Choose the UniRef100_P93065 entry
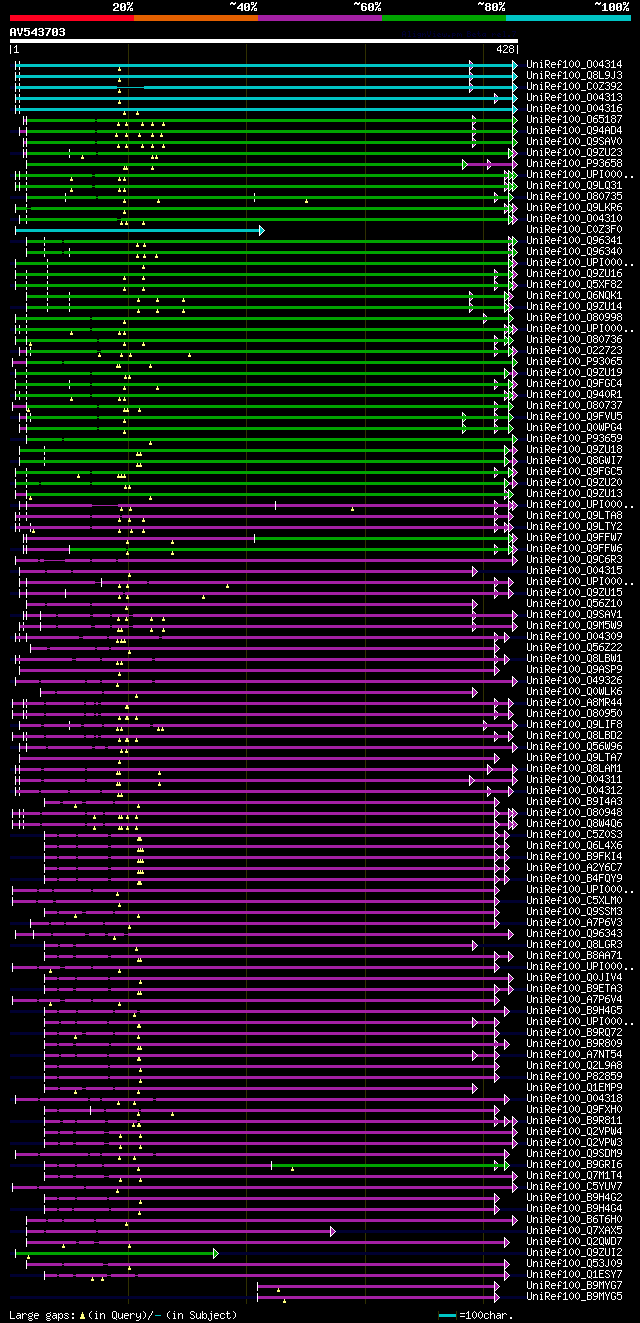Image resolution: width=640 pixels, height=1323 pixels. [575, 362]
